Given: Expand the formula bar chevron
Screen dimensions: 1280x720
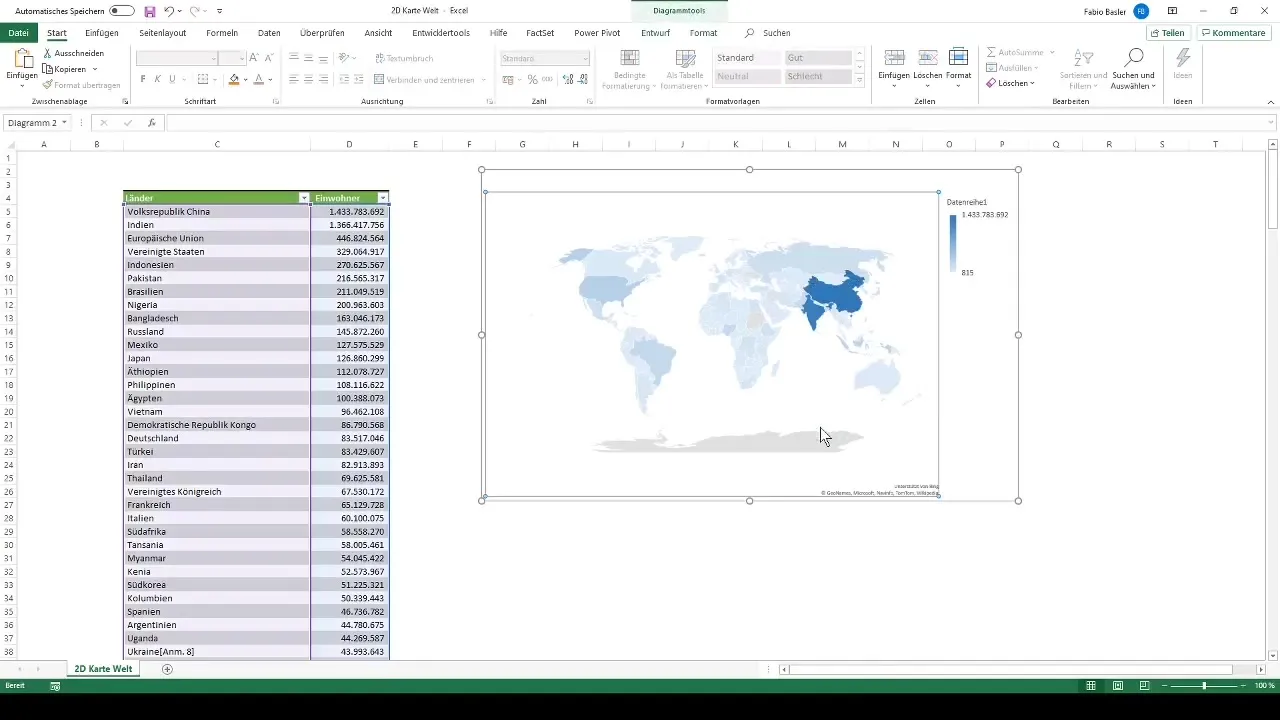Looking at the screenshot, I should 1271,123.
